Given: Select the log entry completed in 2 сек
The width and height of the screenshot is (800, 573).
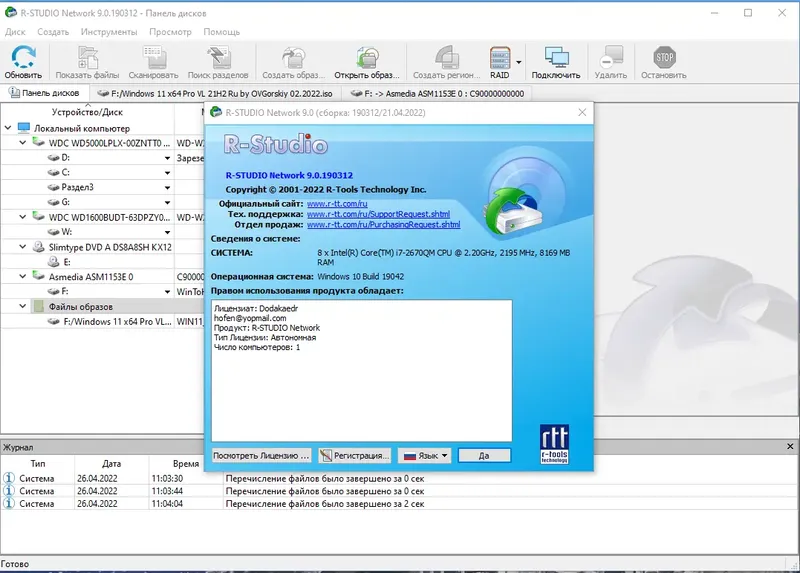Looking at the screenshot, I should pyautogui.click(x=399, y=504).
